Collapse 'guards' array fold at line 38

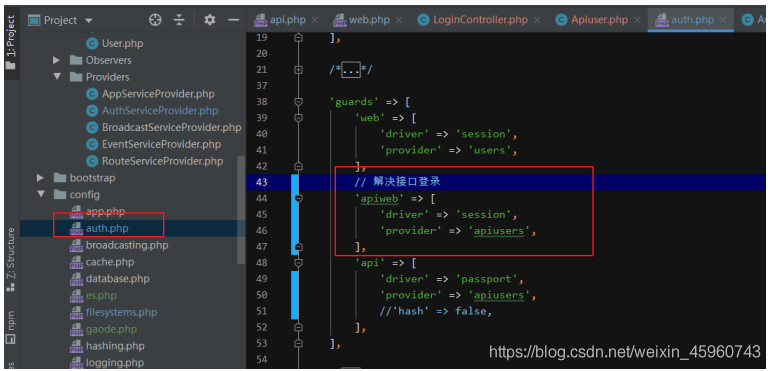pos(298,102)
